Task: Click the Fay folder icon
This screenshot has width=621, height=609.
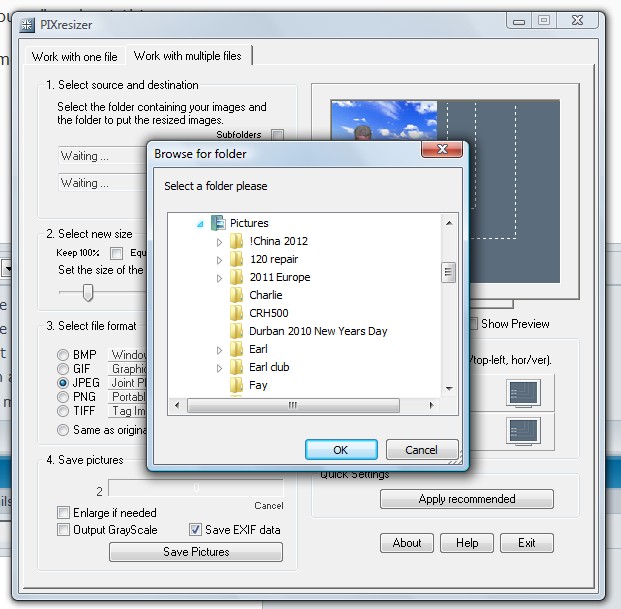Action: (236, 385)
